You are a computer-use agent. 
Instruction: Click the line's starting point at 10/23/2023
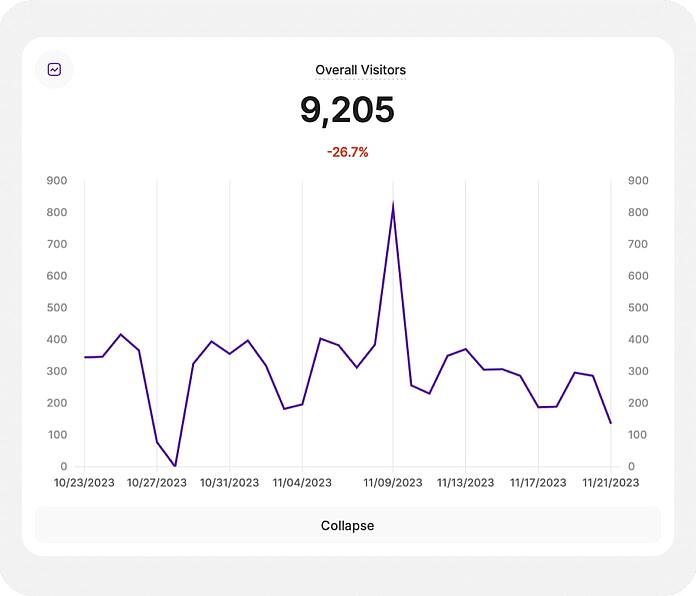(x=84, y=357)
